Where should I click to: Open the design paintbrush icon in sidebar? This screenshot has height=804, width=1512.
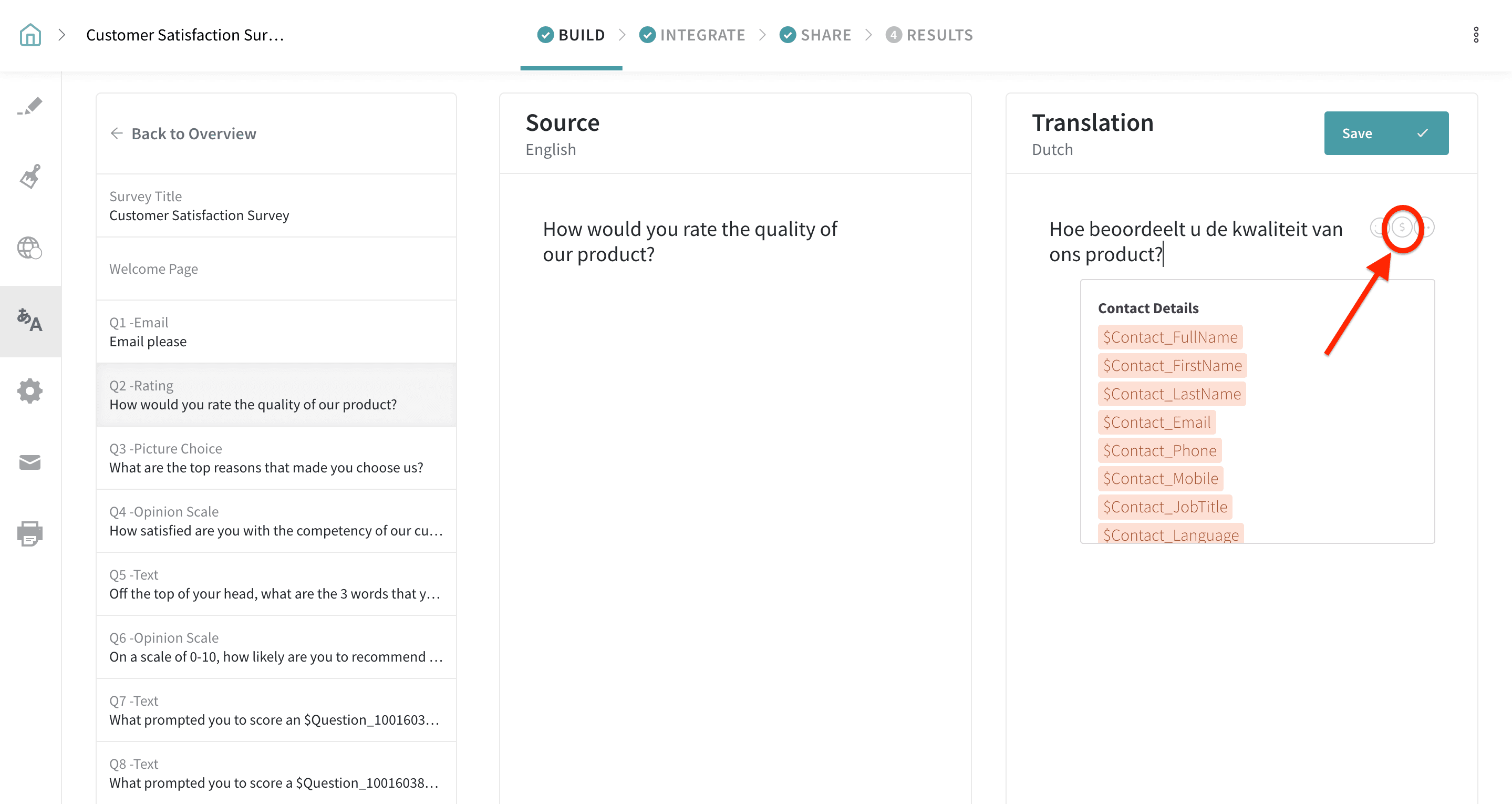pos(30,176)
